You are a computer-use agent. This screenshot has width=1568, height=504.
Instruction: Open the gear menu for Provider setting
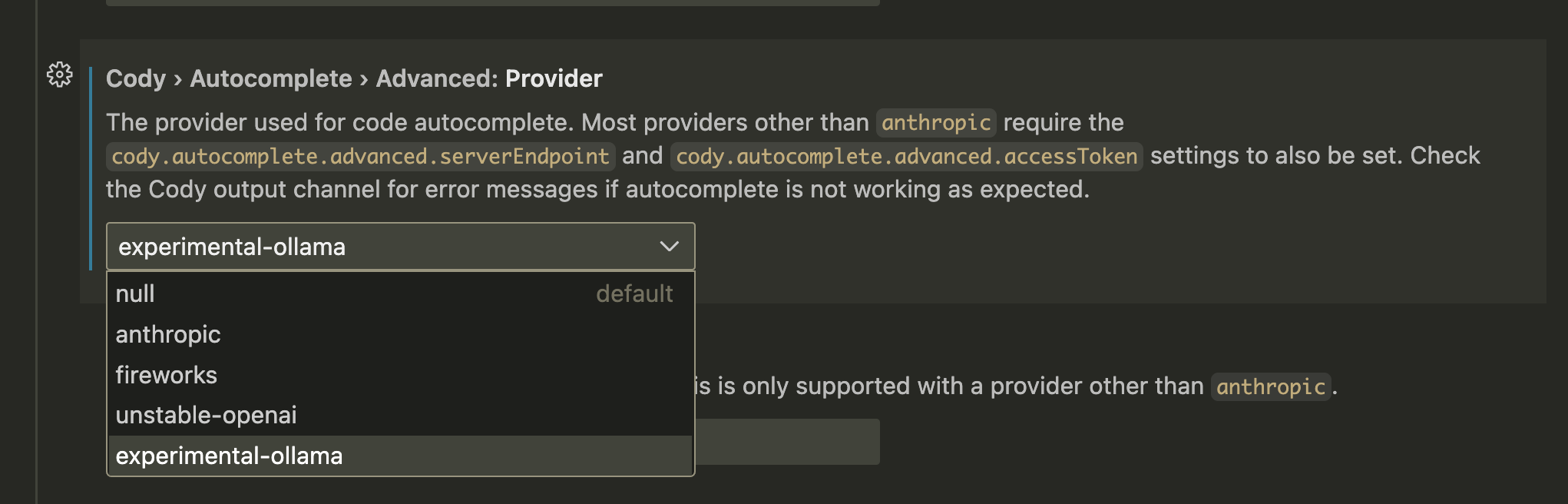click(x=60, y=75)
